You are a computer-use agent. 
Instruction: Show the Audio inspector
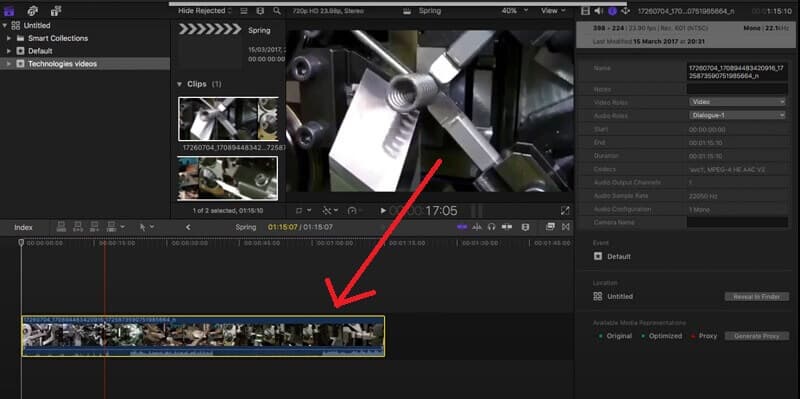pyautogui.click(x=598, y=11)
